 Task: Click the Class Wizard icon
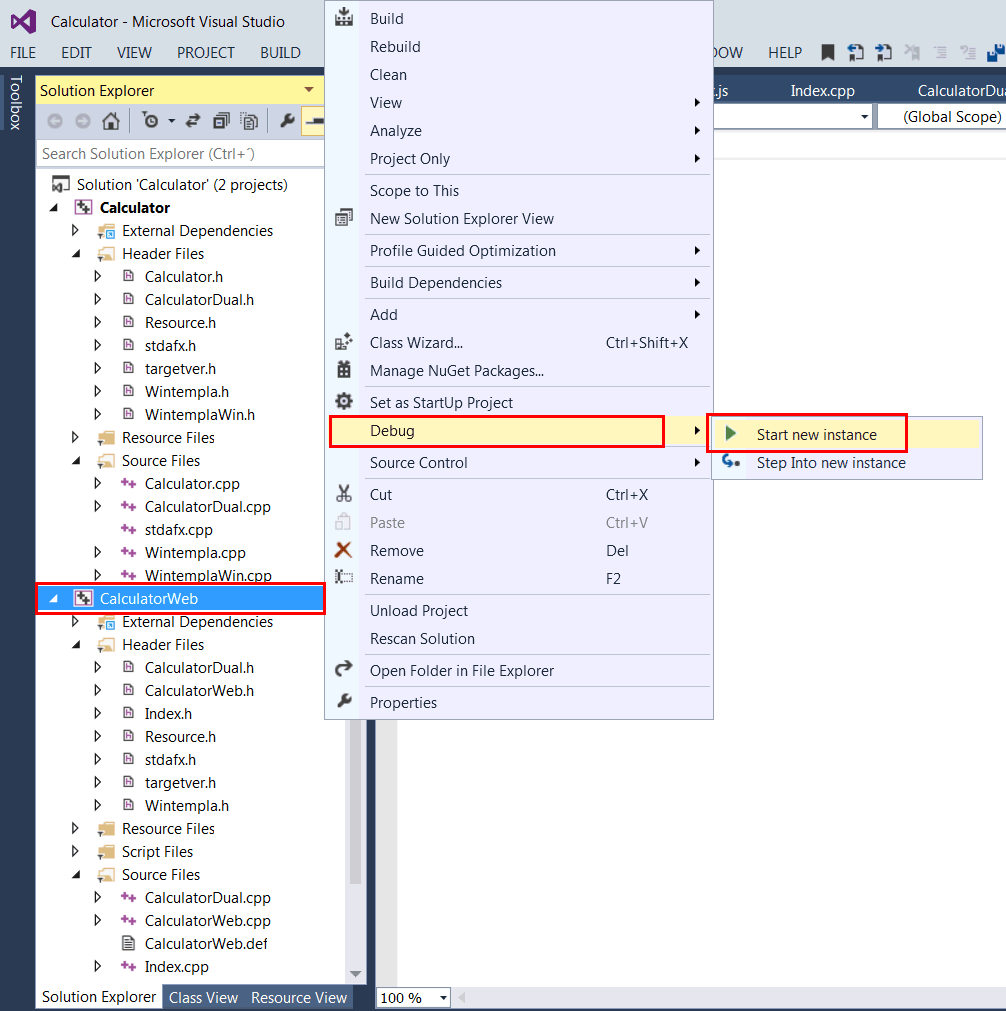pos(344,342)
